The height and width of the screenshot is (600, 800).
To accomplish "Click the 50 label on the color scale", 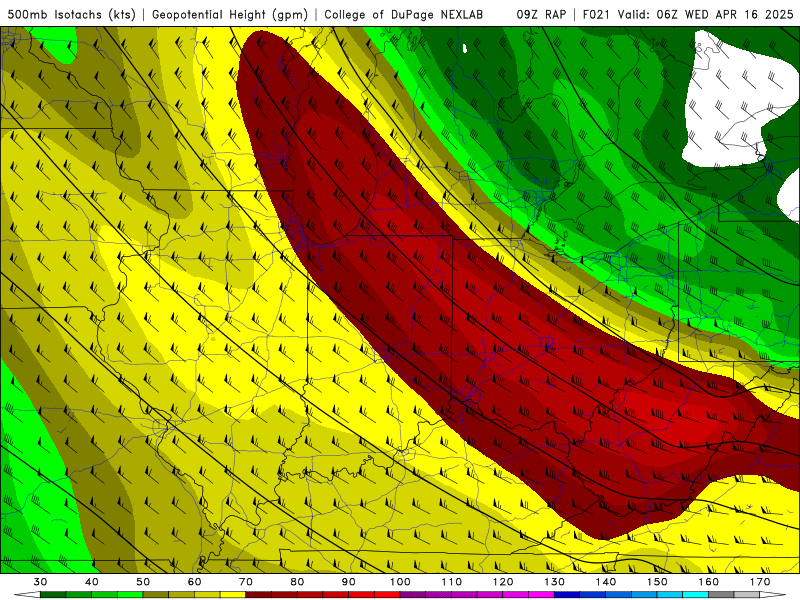I will pyautogui.click(x=143, y=582).
